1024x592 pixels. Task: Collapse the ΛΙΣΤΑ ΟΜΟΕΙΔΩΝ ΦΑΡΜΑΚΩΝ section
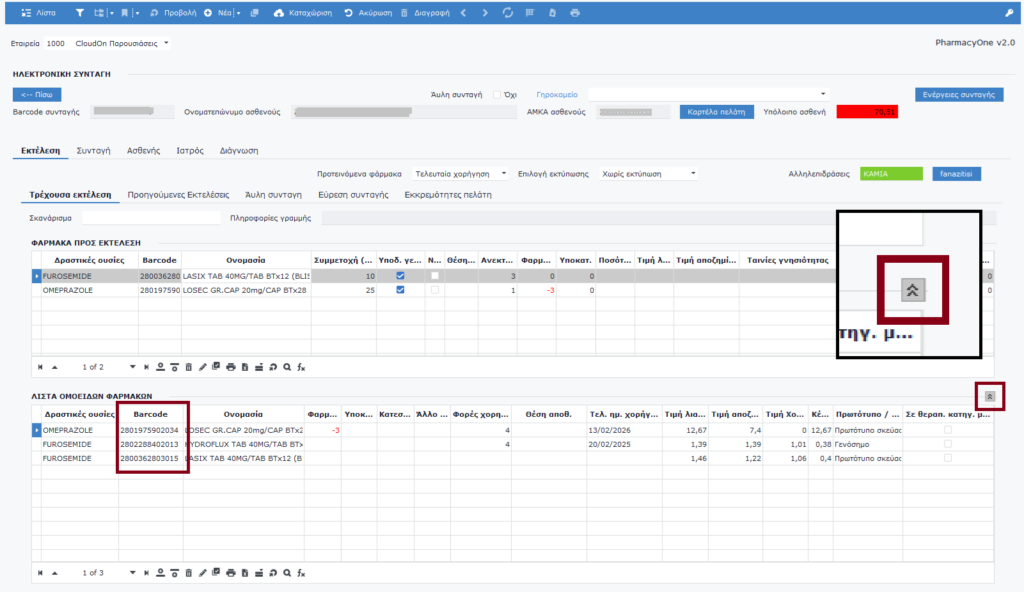(x=989, y=396)
